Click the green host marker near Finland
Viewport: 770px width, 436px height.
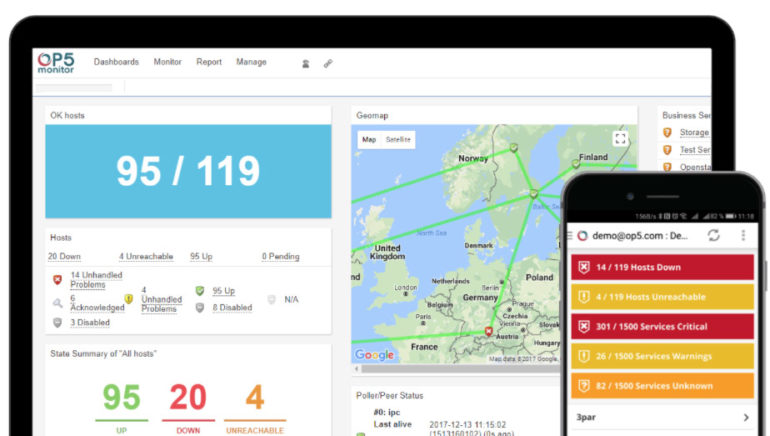point(576,164)
